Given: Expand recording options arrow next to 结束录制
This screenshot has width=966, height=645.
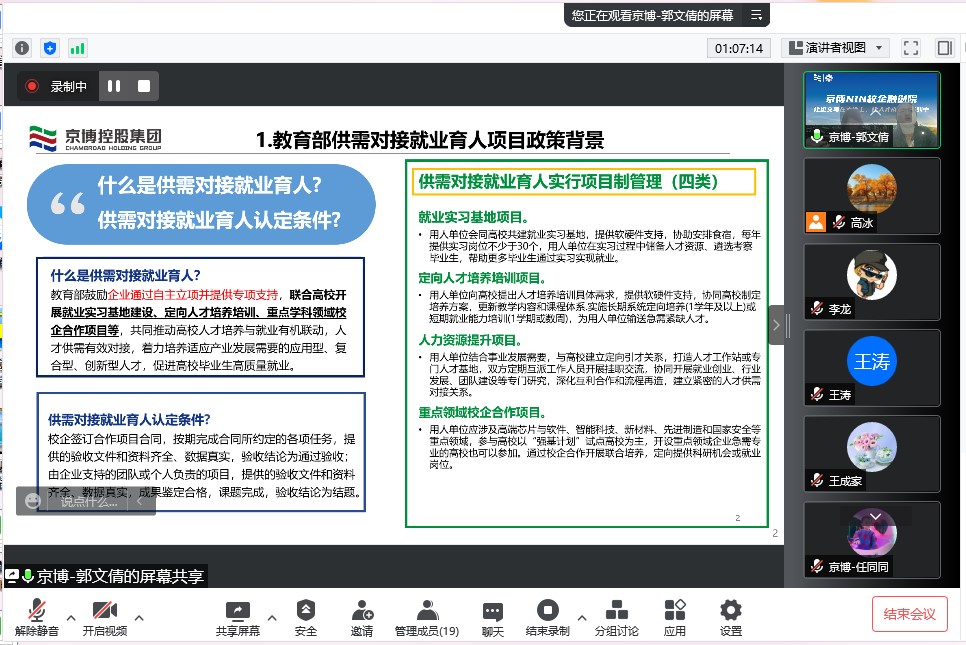Looking at the screenshot, I should pos(582,617).
